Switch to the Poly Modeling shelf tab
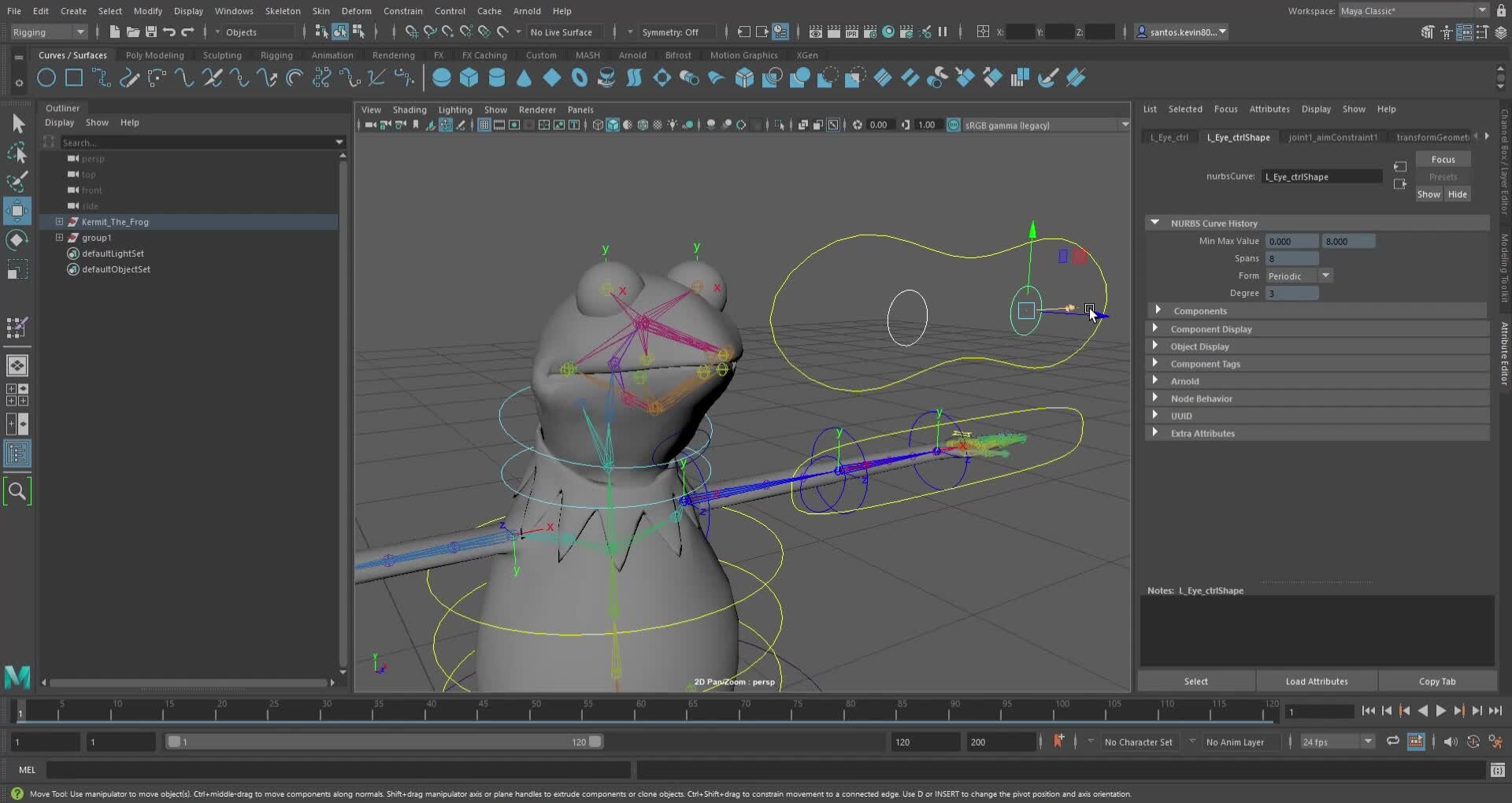This screenshot has width=1512, height=803. (x=155, y=55)
